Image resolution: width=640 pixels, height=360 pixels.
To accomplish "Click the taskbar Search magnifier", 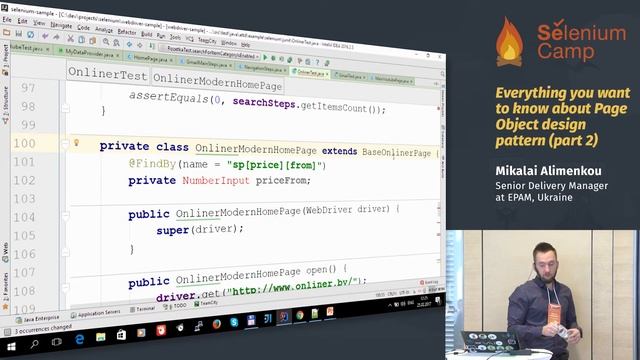I will [34, 344].
